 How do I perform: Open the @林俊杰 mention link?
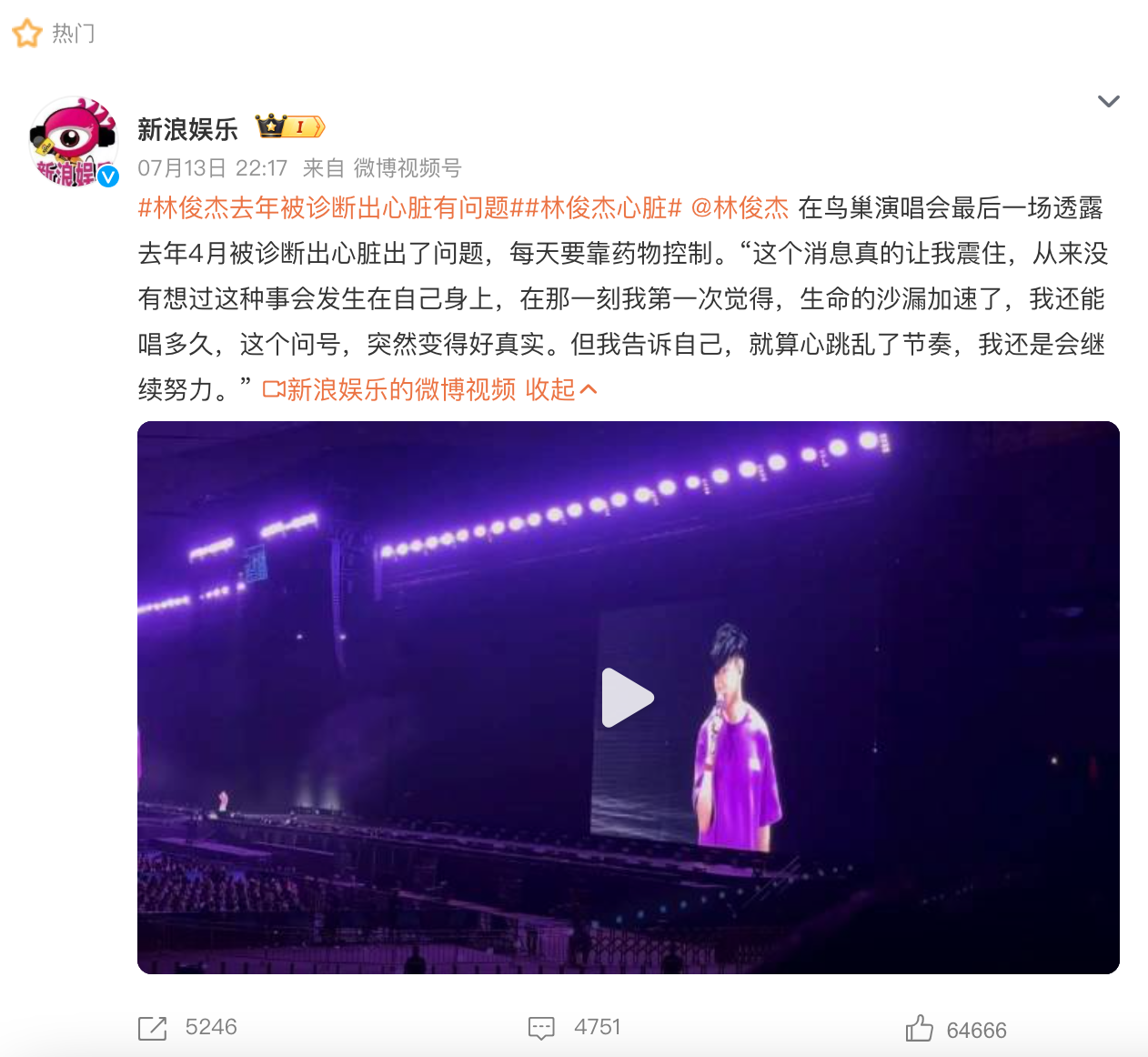coord(740,208)
